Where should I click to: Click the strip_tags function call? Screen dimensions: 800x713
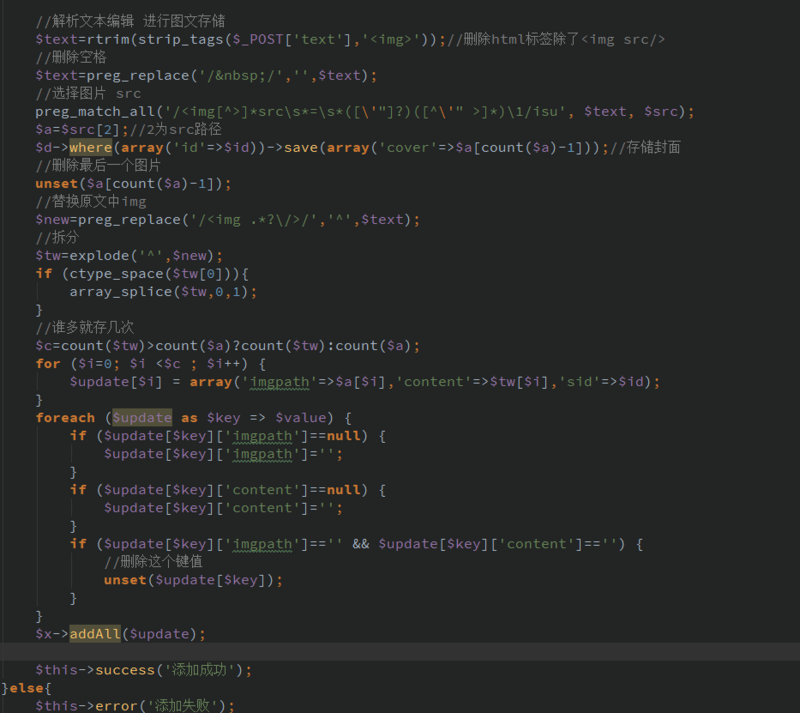tap(181, 39)
